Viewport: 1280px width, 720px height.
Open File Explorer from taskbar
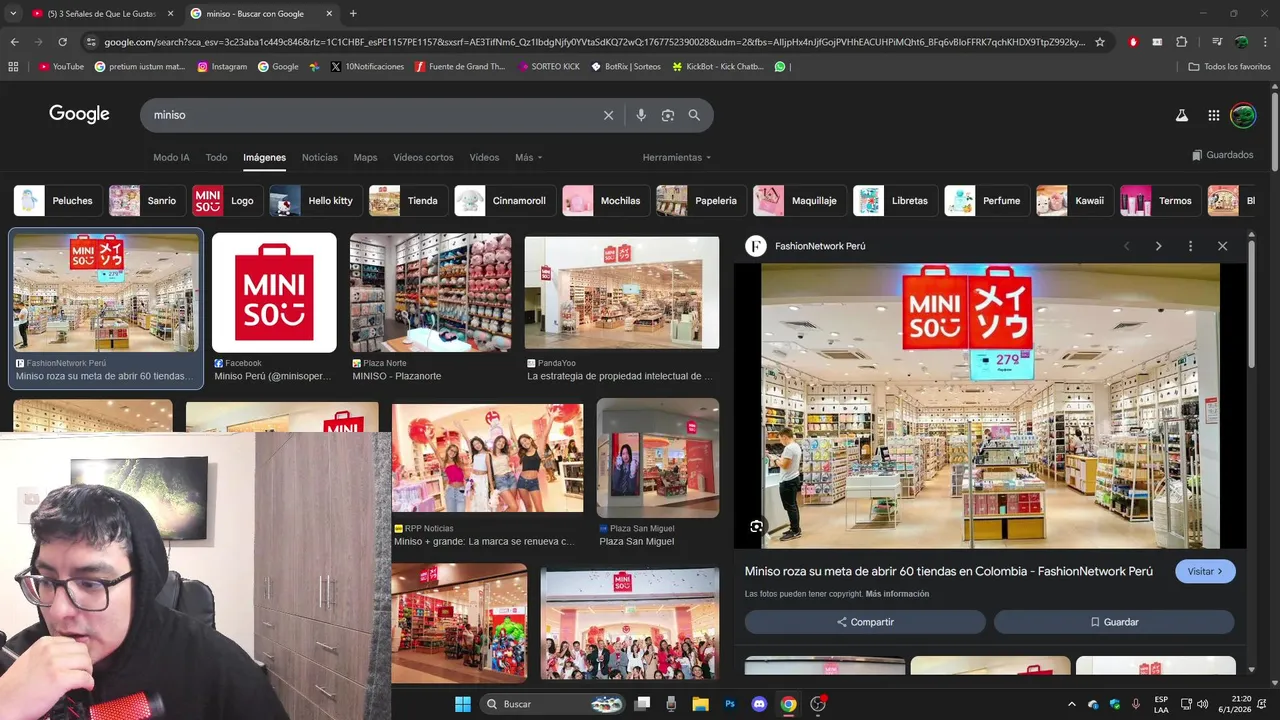coord(700,704)
